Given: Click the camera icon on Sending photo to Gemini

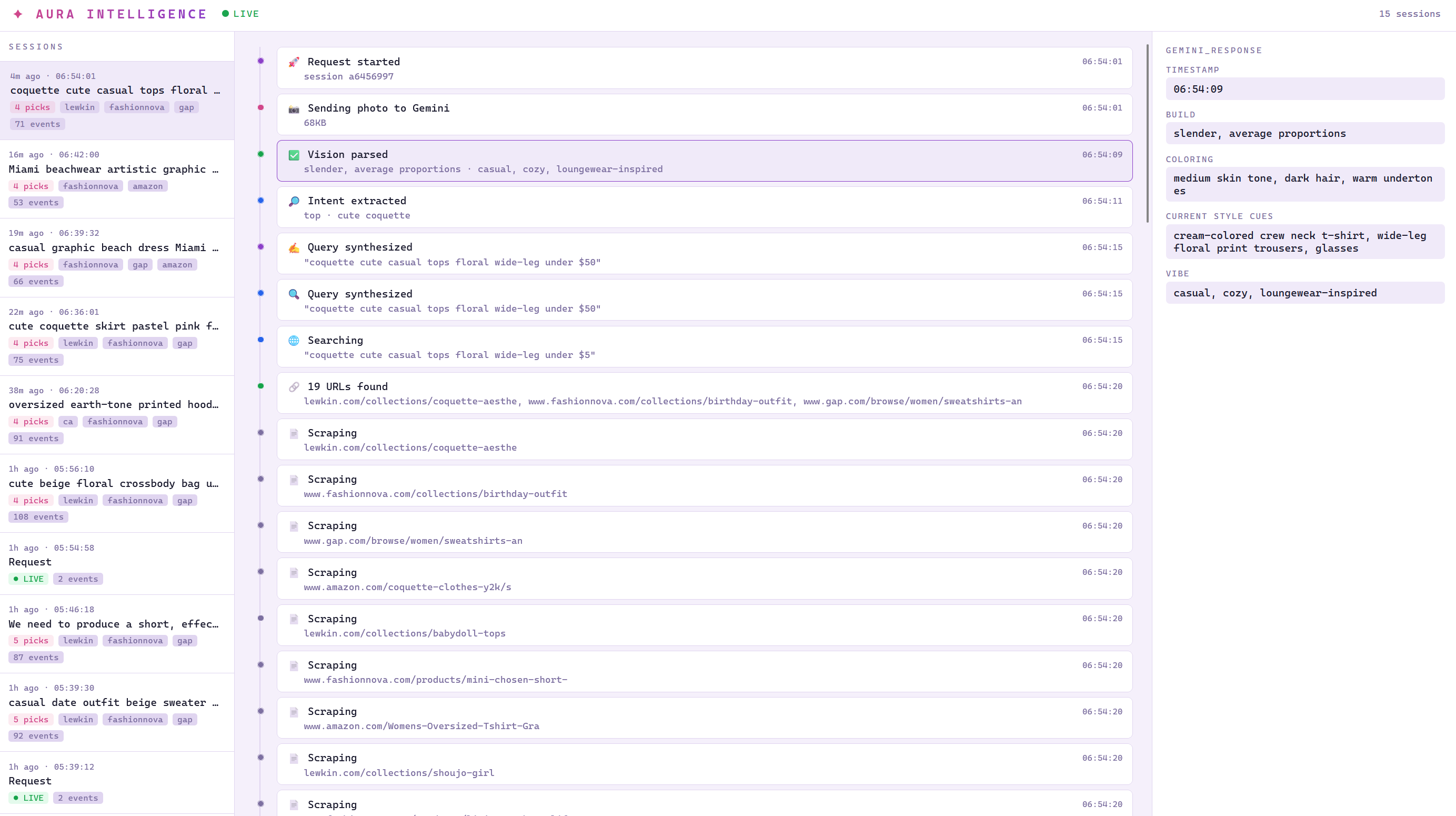Looking at the screenshot, I should [294, 108].
